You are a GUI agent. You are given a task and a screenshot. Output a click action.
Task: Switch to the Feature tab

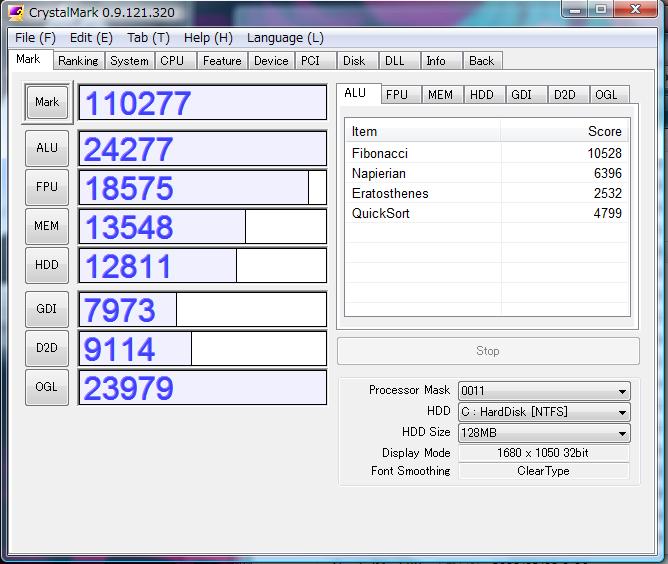pyautogui.click(x=222, y=61)
